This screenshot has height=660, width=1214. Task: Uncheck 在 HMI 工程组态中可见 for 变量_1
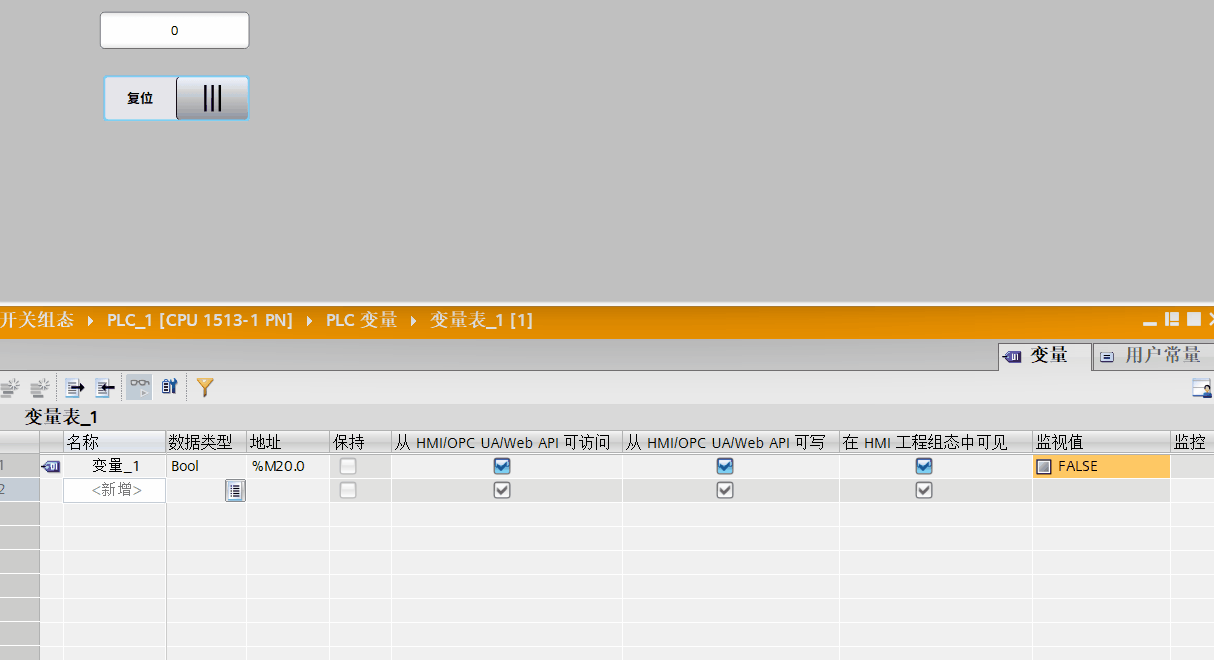click(x=924, y=466)
